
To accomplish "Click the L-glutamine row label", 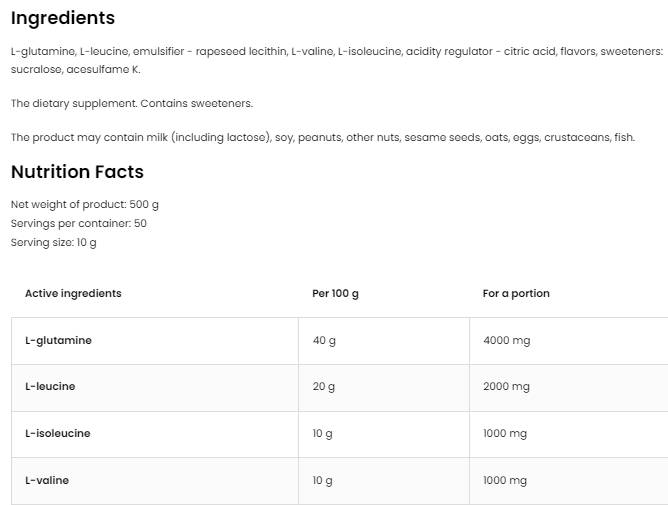I will point(58,340).
